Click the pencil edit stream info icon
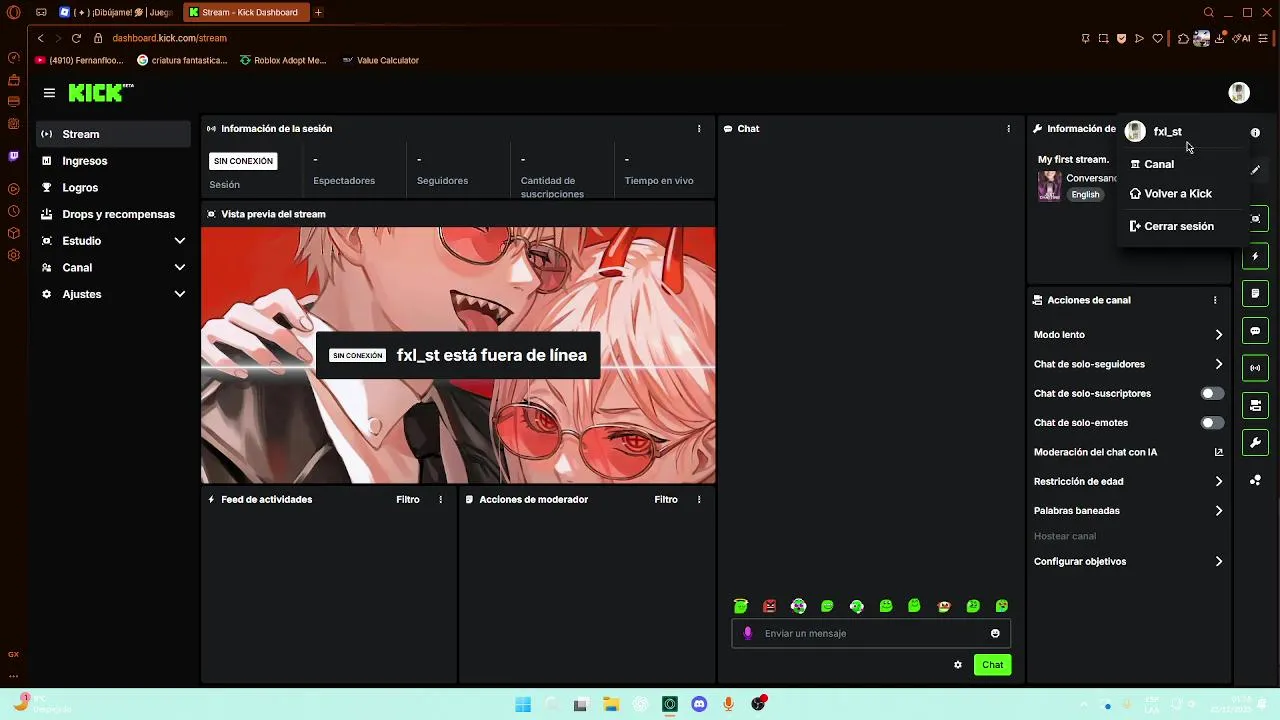The width and height of the screenshot is (1280, 720). tap(1255, 170)
